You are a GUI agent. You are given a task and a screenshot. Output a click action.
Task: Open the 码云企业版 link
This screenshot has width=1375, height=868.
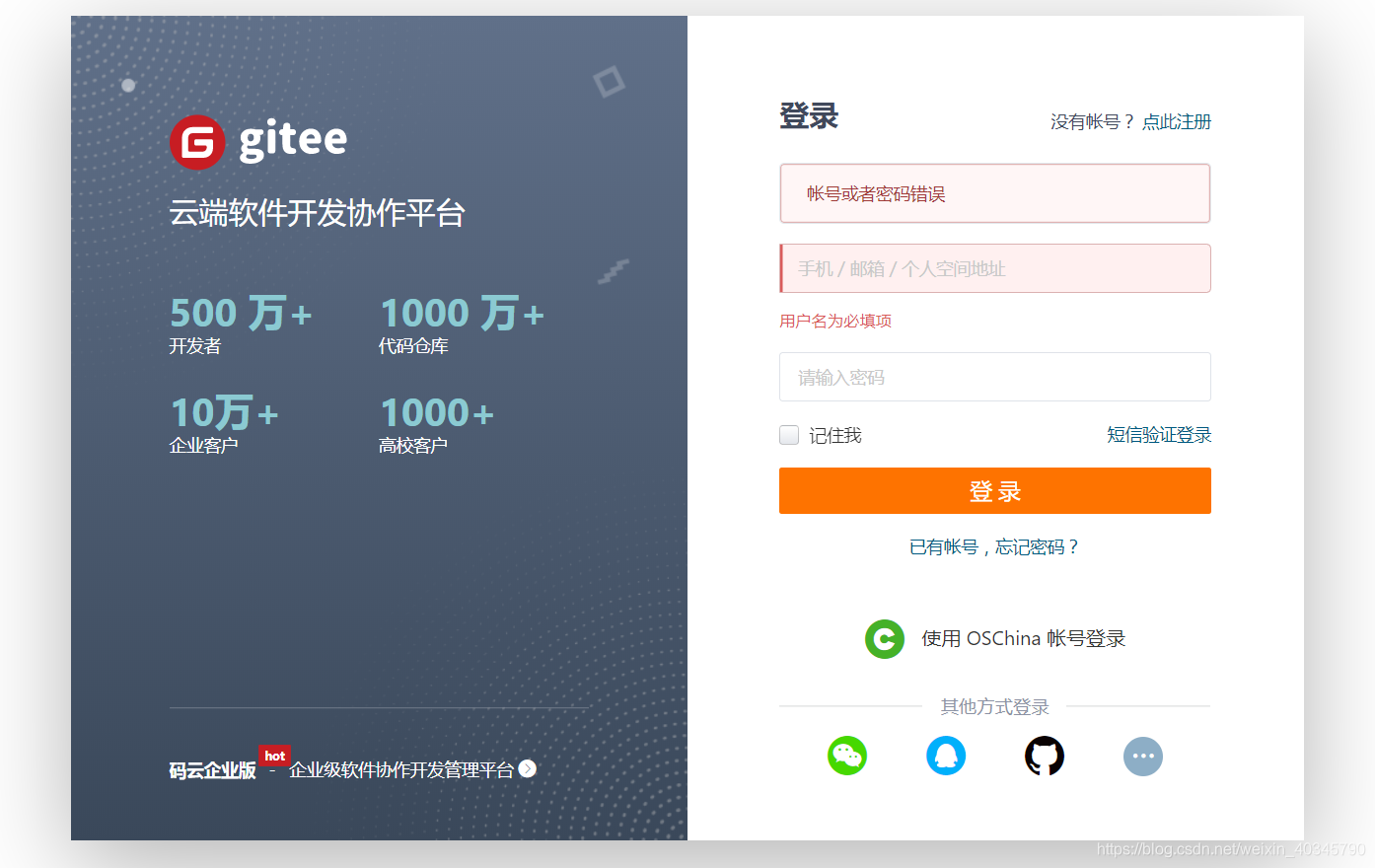coord(210,769)
